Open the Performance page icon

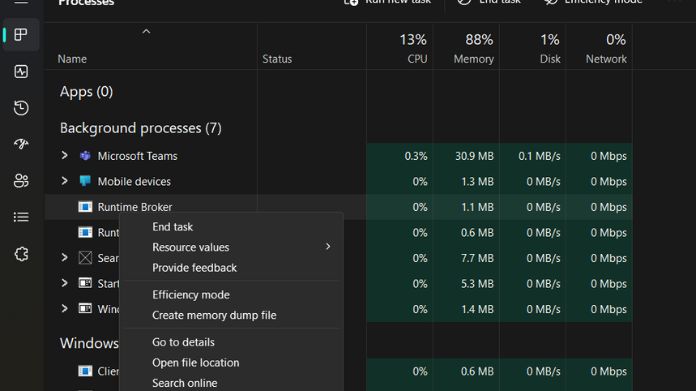21,71
